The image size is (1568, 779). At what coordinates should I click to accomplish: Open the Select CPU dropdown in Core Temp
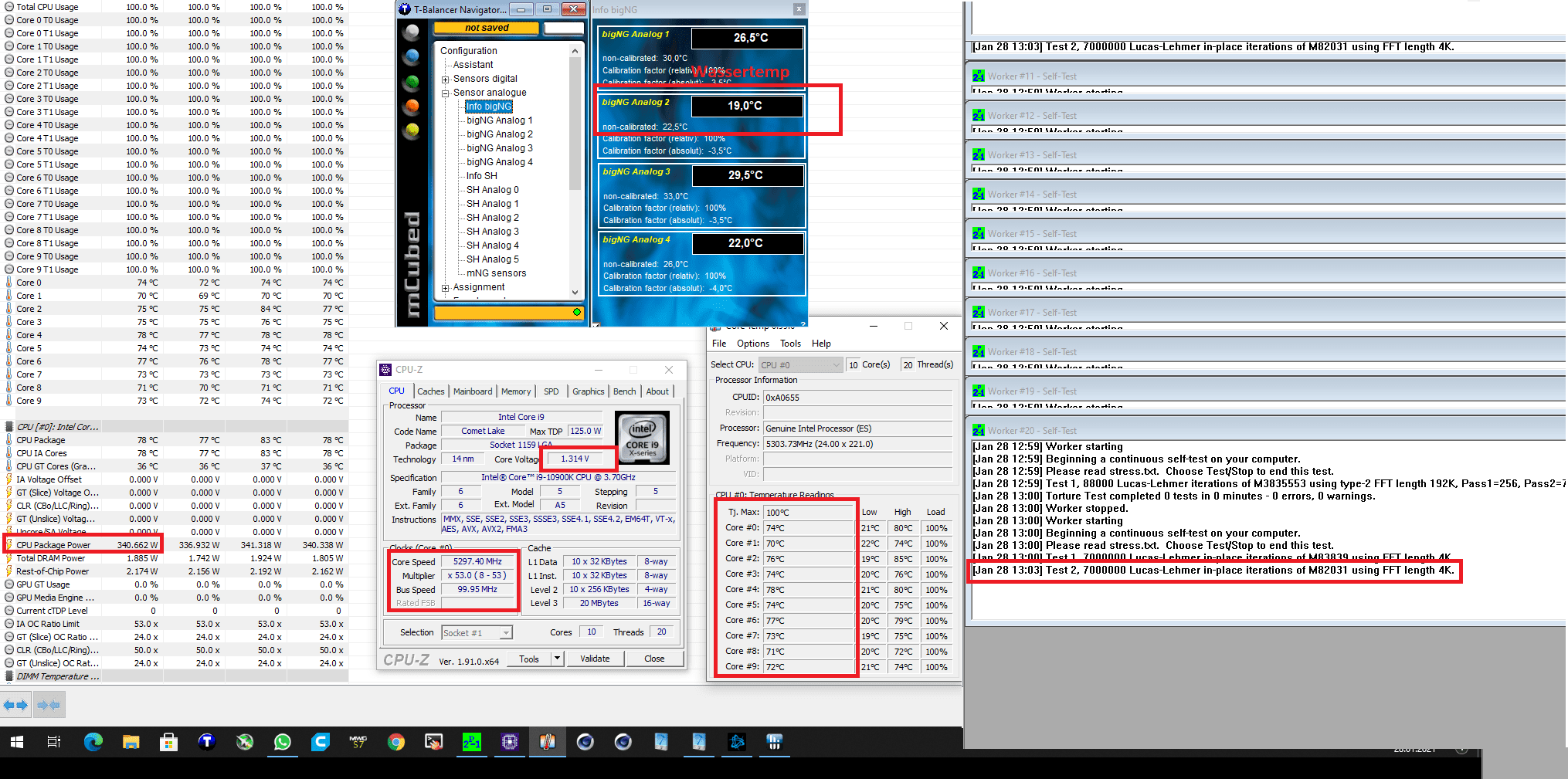(799, 365)
